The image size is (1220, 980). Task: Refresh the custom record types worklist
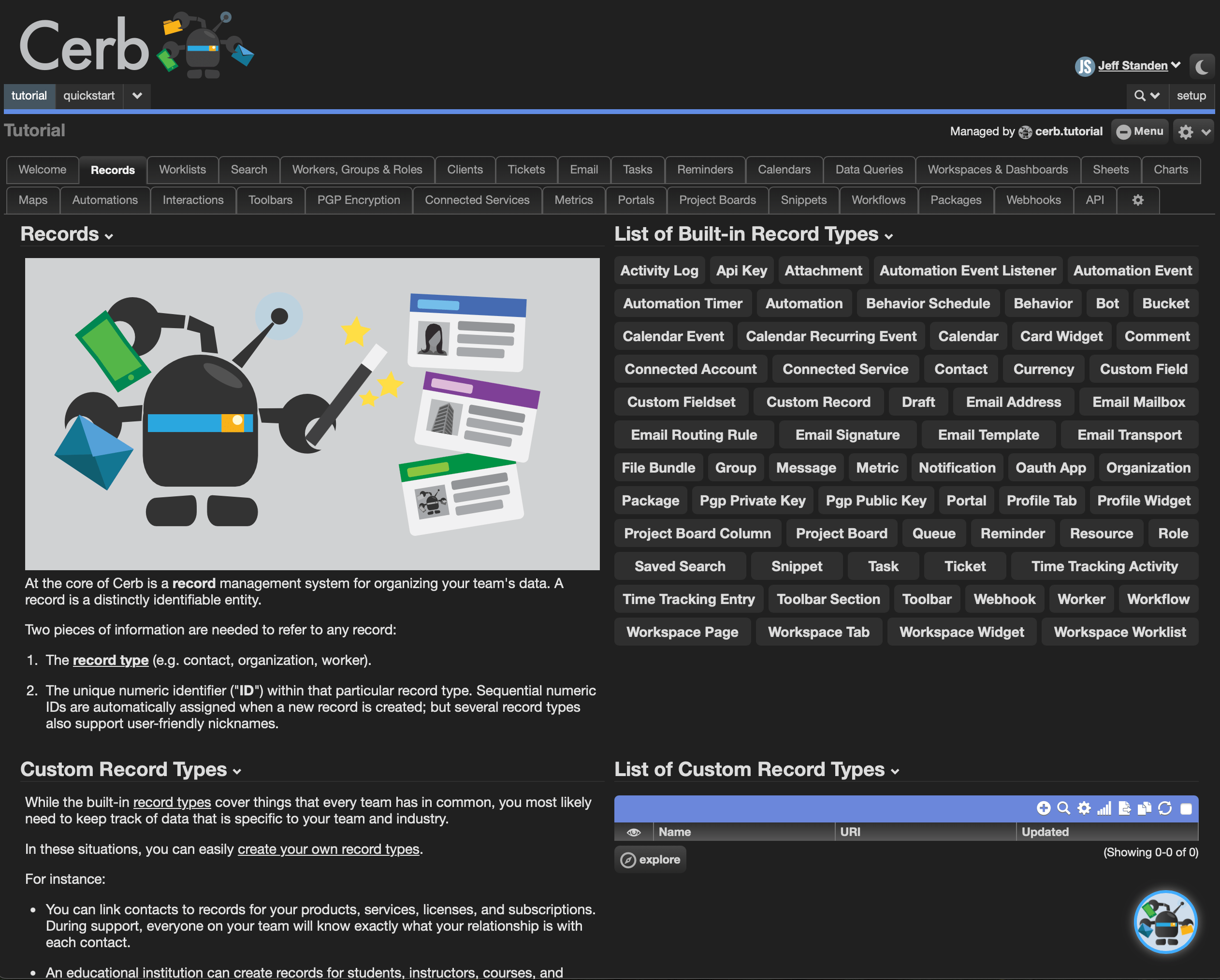point(1164,808)
